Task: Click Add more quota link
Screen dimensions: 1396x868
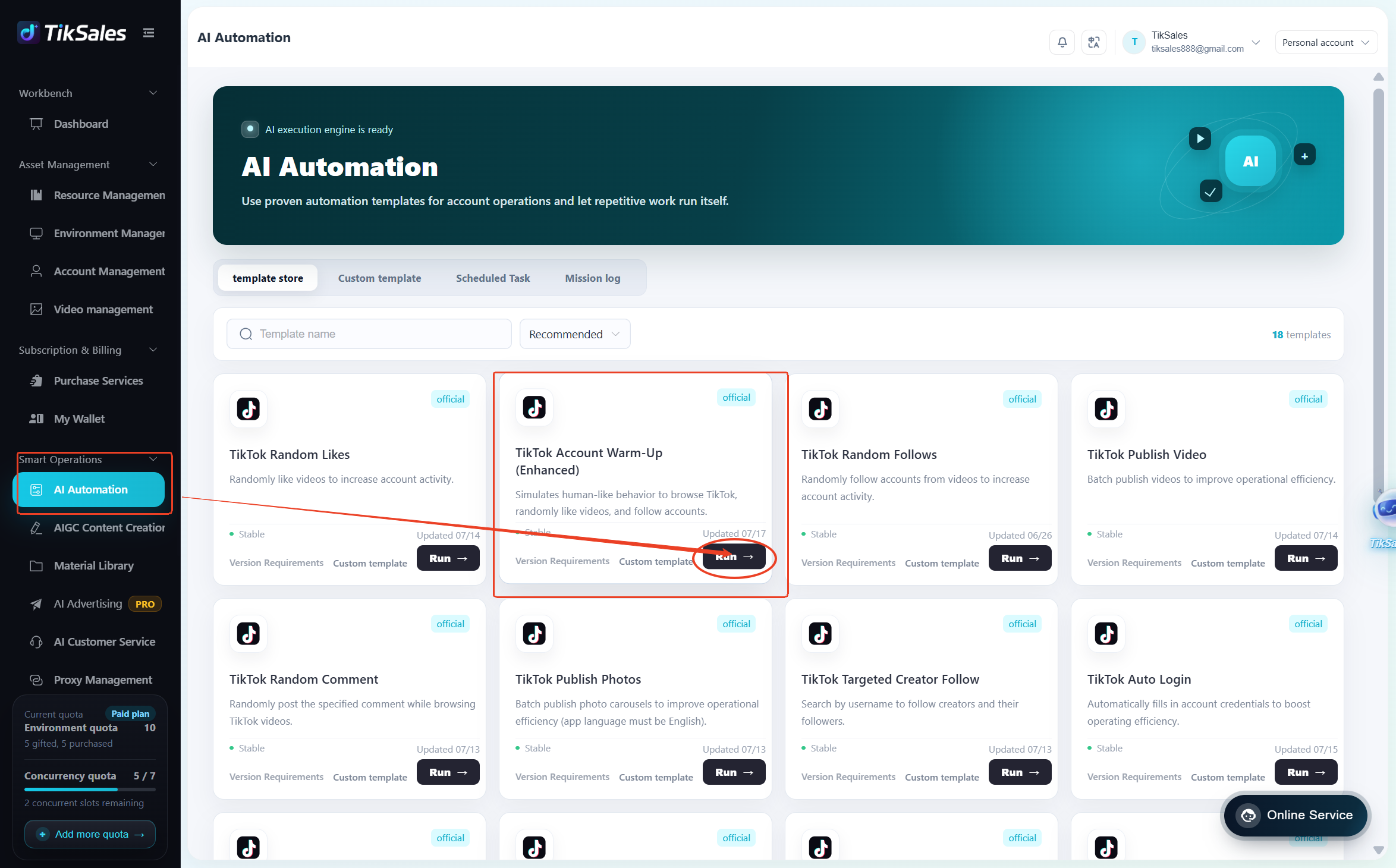Action: tap(90, 834)
